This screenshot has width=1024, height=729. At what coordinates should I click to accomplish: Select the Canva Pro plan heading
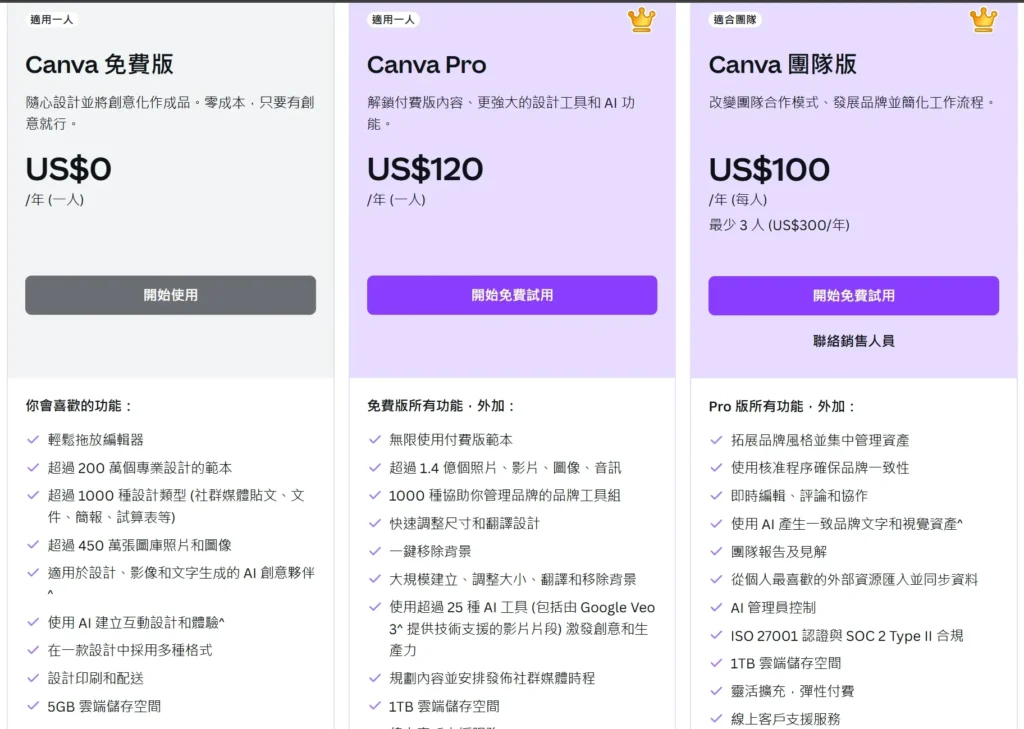[x=426, y=65]
